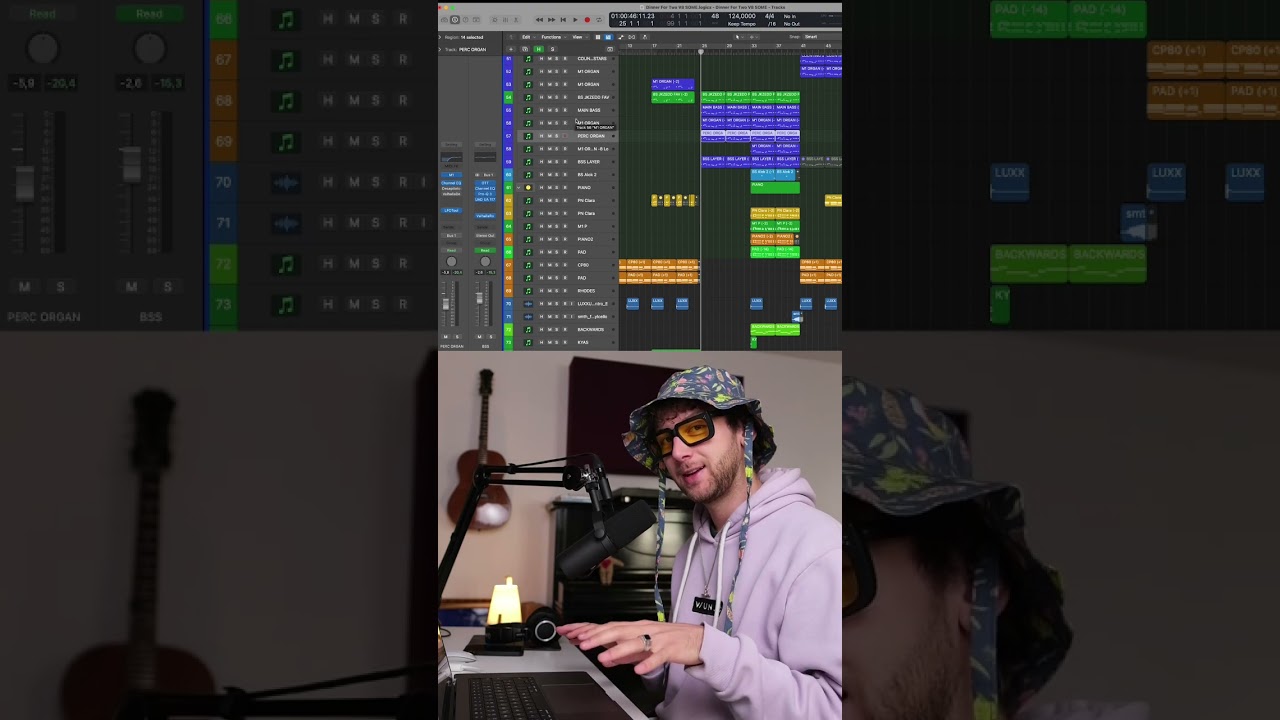Image resolution: width=1280 pixels, height=720 pixels.
Task: Add new track with plus button
Action: [x=511, y=49]
